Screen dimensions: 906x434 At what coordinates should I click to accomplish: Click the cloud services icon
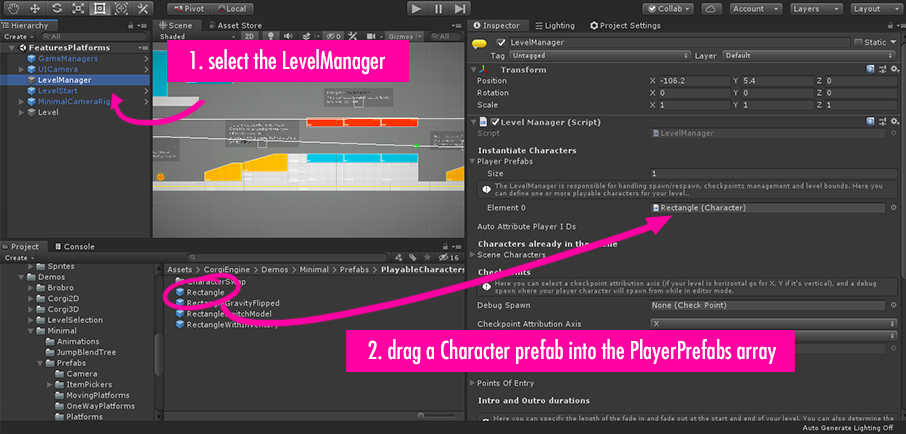tap(711, 8)
